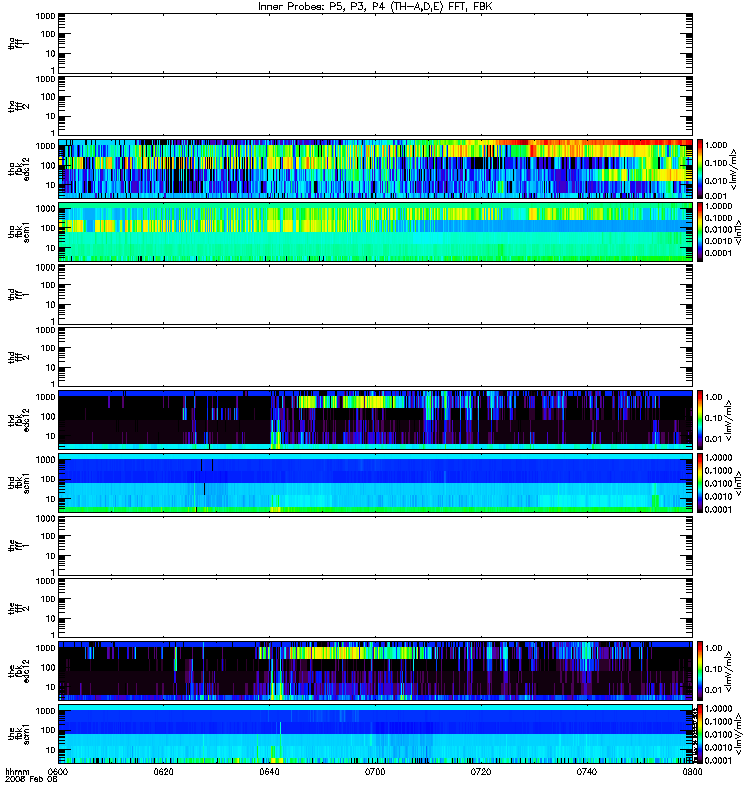Click the '0620' time axis label

[164, 771]
